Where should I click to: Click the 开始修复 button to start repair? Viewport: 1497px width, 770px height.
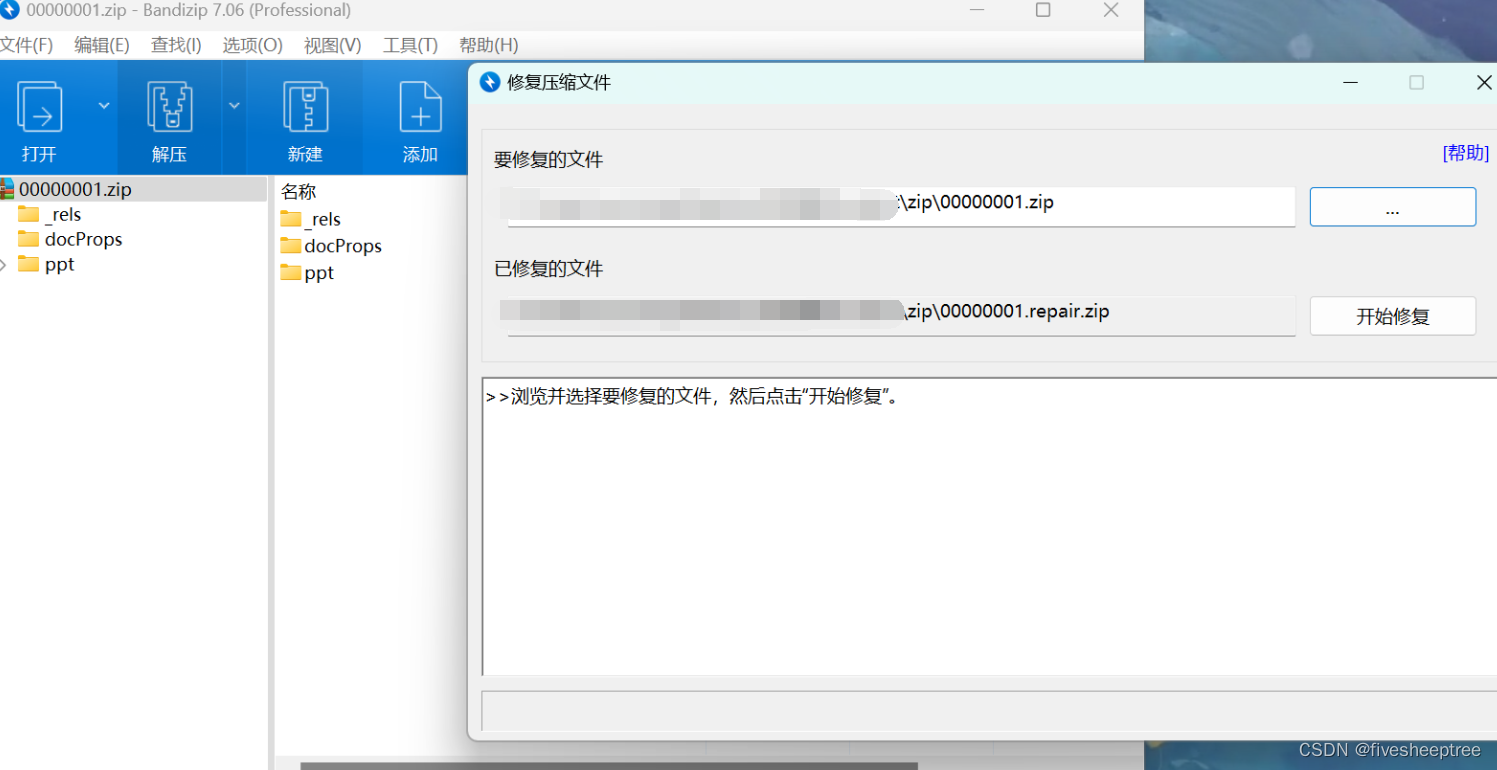1392,315
